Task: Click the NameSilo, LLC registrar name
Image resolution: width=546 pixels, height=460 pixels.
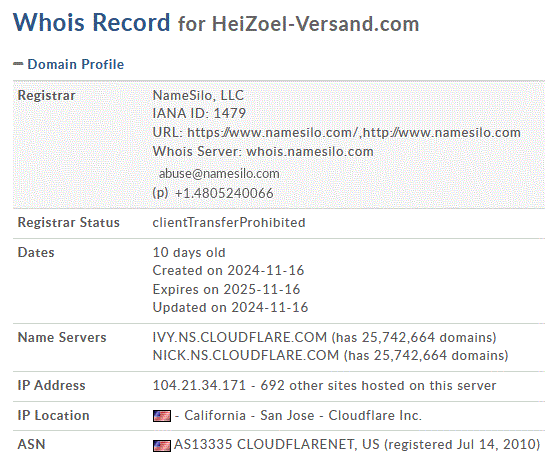Action: [198, 95]
